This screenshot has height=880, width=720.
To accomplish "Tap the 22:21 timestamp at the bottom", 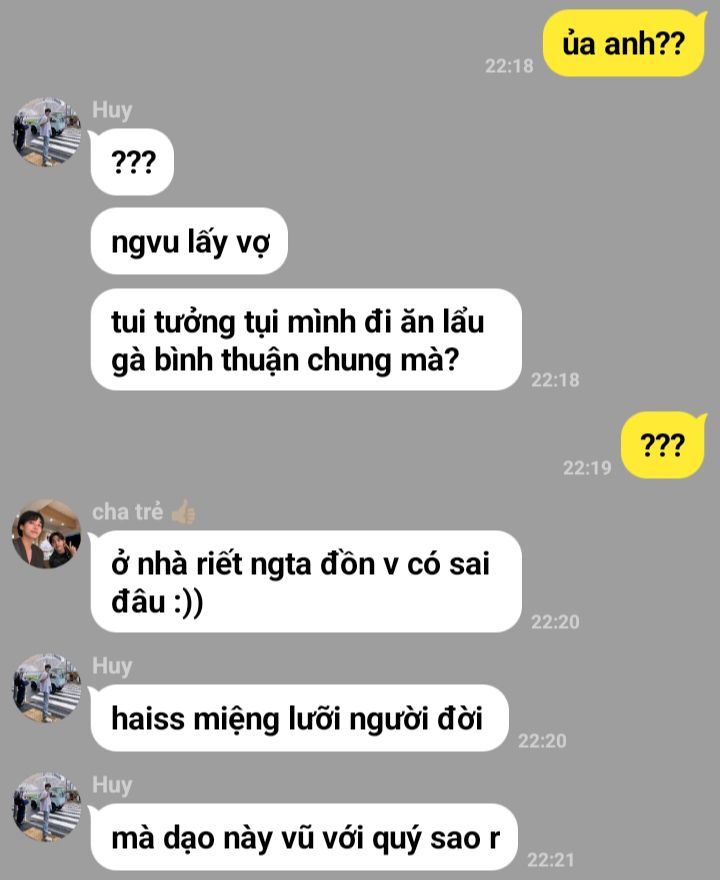I will (x=551, y=859).
